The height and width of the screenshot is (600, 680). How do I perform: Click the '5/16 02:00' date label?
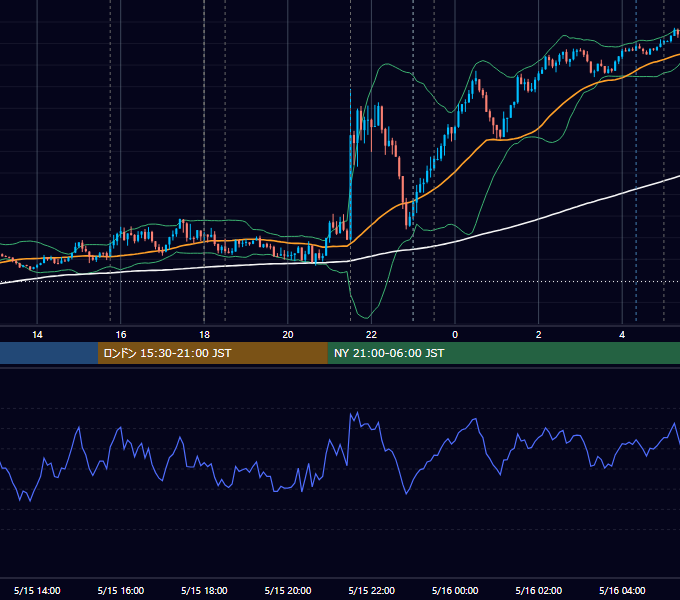point(539,590)
